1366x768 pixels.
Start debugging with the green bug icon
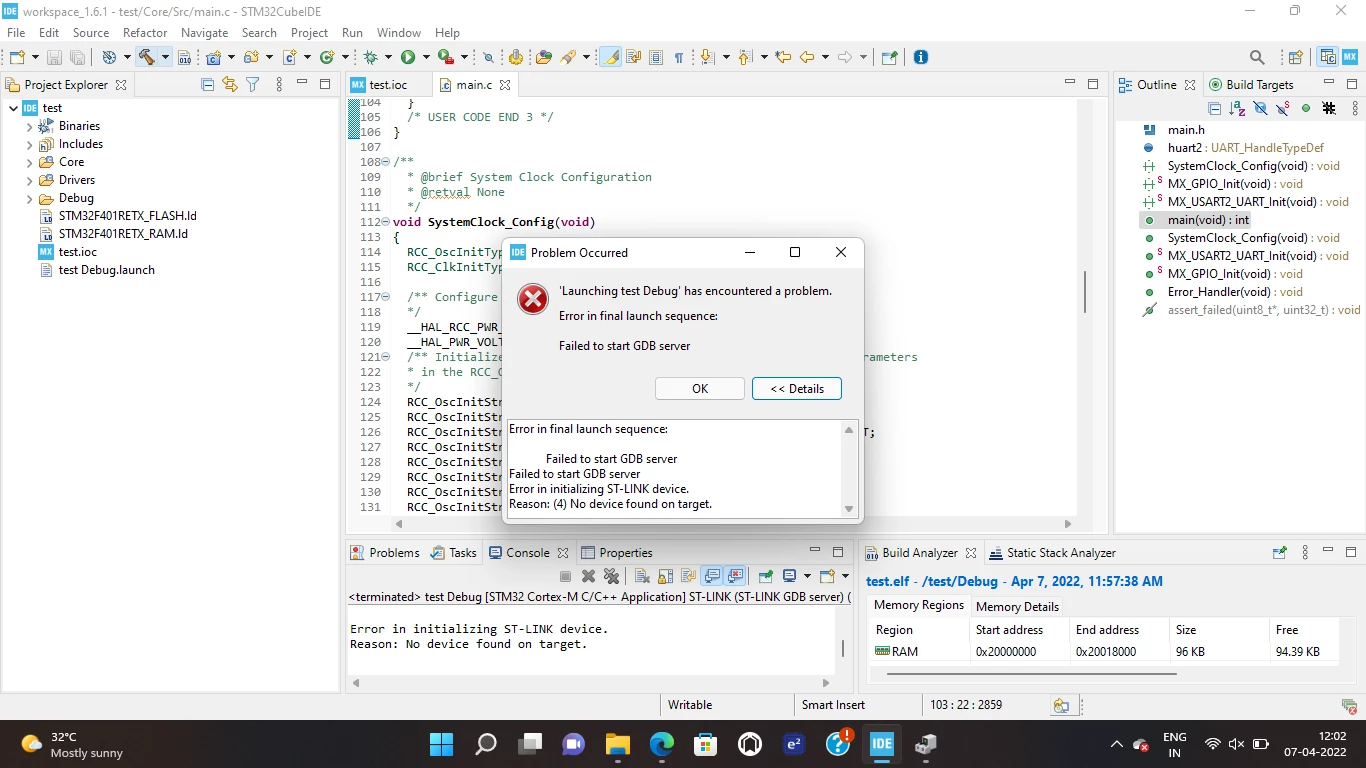[371, 57]
